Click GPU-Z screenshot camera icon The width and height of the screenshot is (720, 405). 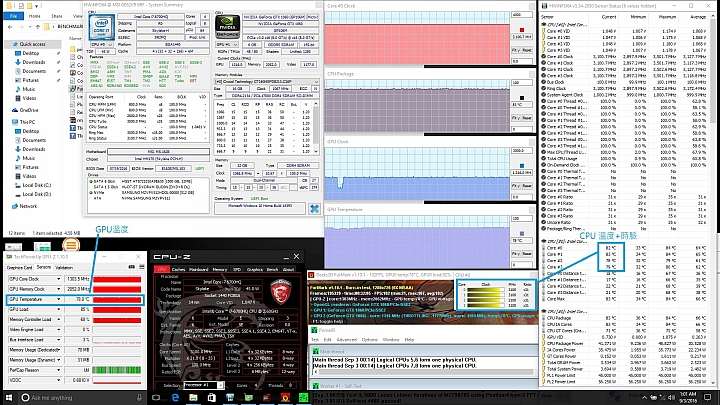pos(131,267)
